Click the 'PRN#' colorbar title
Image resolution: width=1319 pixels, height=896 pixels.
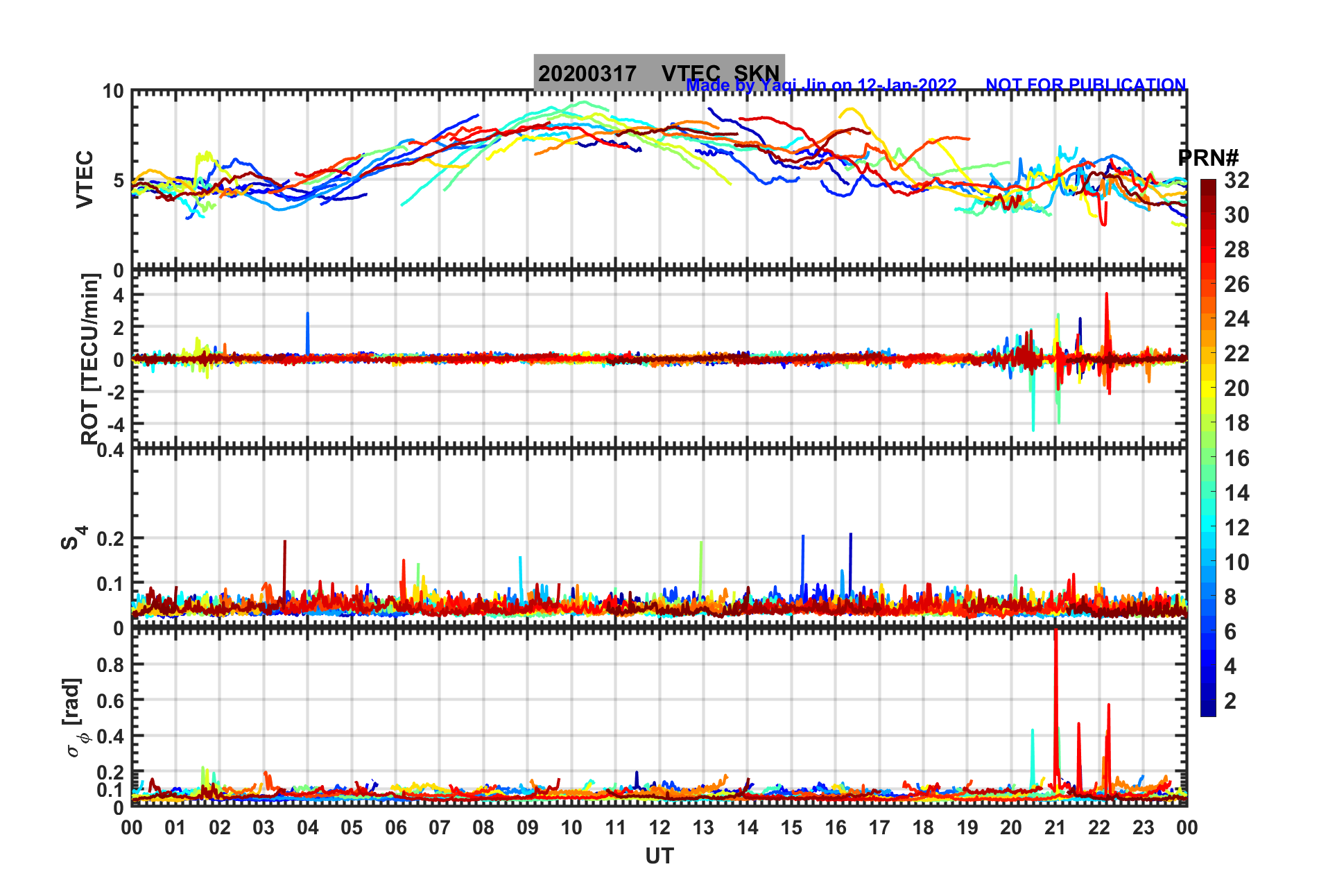[1208, 158]
